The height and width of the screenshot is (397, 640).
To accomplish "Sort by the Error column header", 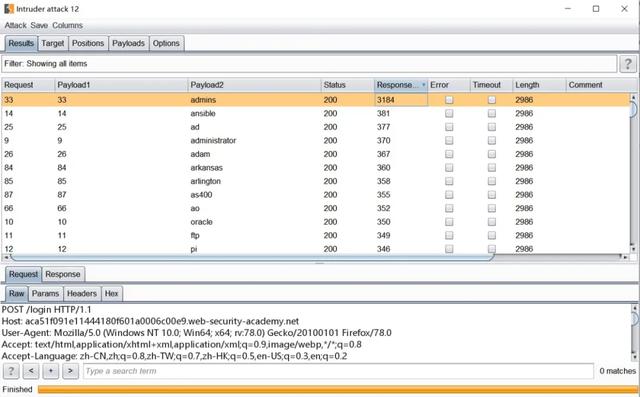I will point(449,85).
